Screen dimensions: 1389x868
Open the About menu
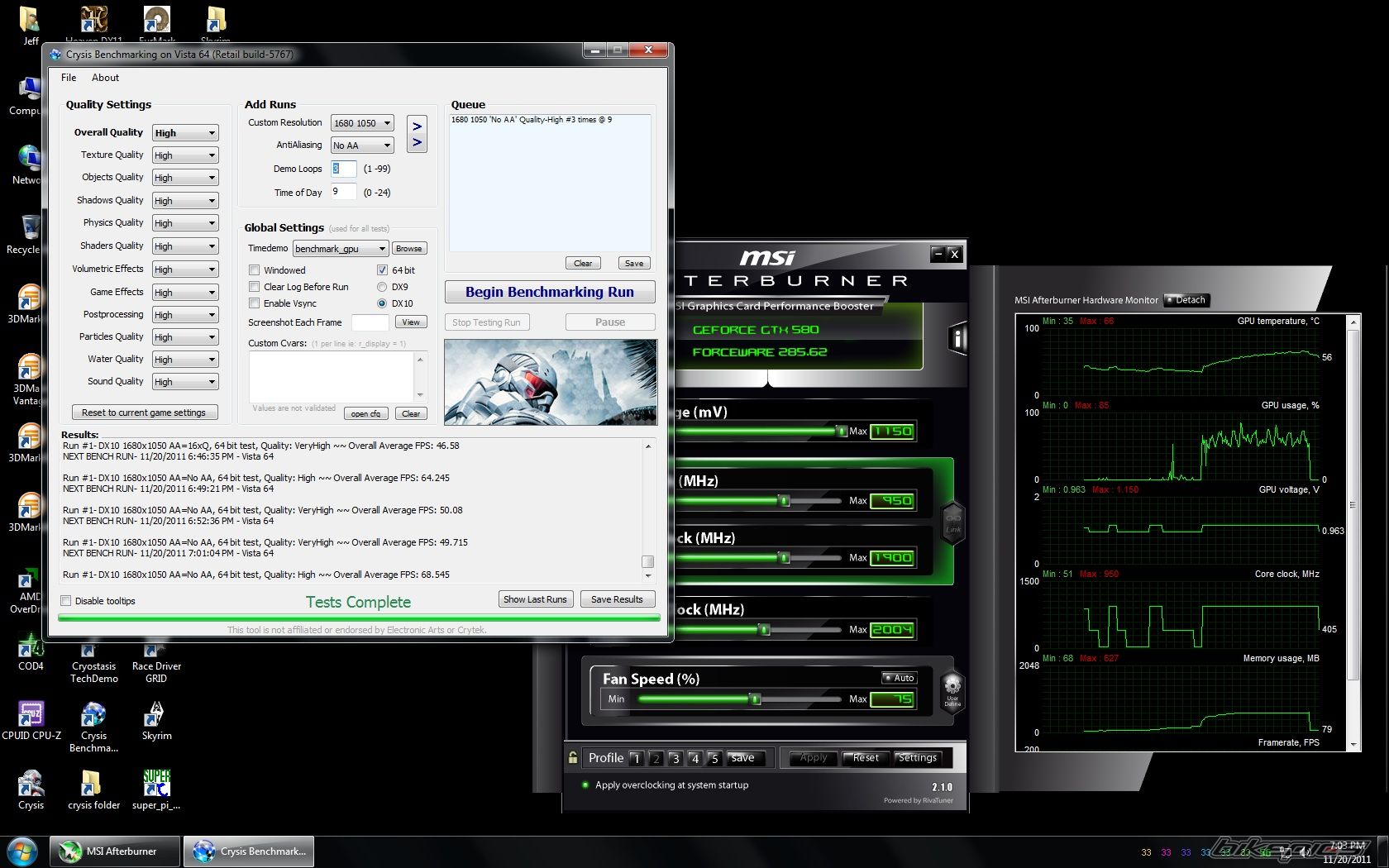[x=105, y=78]
